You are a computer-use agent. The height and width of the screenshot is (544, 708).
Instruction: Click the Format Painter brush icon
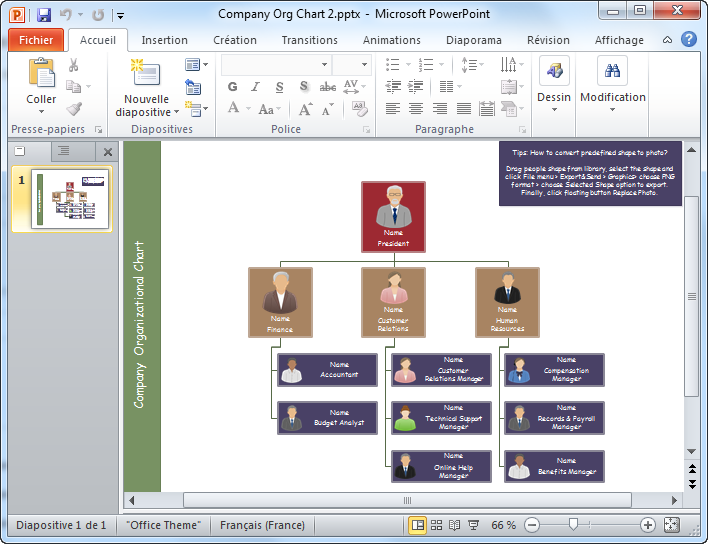coord(74,109)
